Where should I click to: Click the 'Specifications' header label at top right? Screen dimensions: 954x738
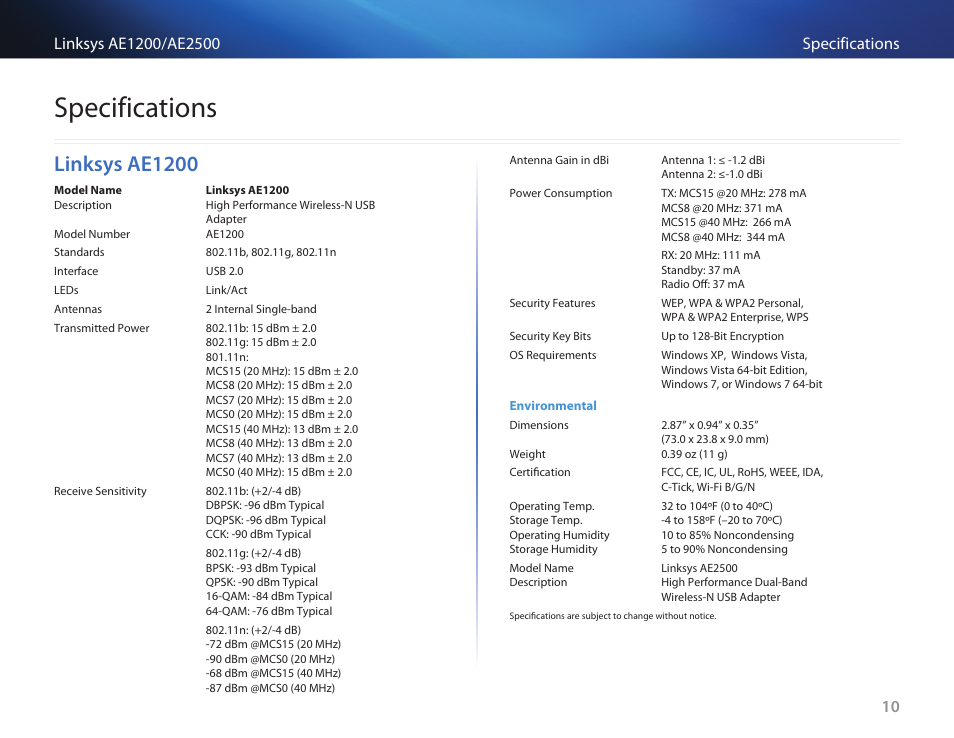point(850,44)
